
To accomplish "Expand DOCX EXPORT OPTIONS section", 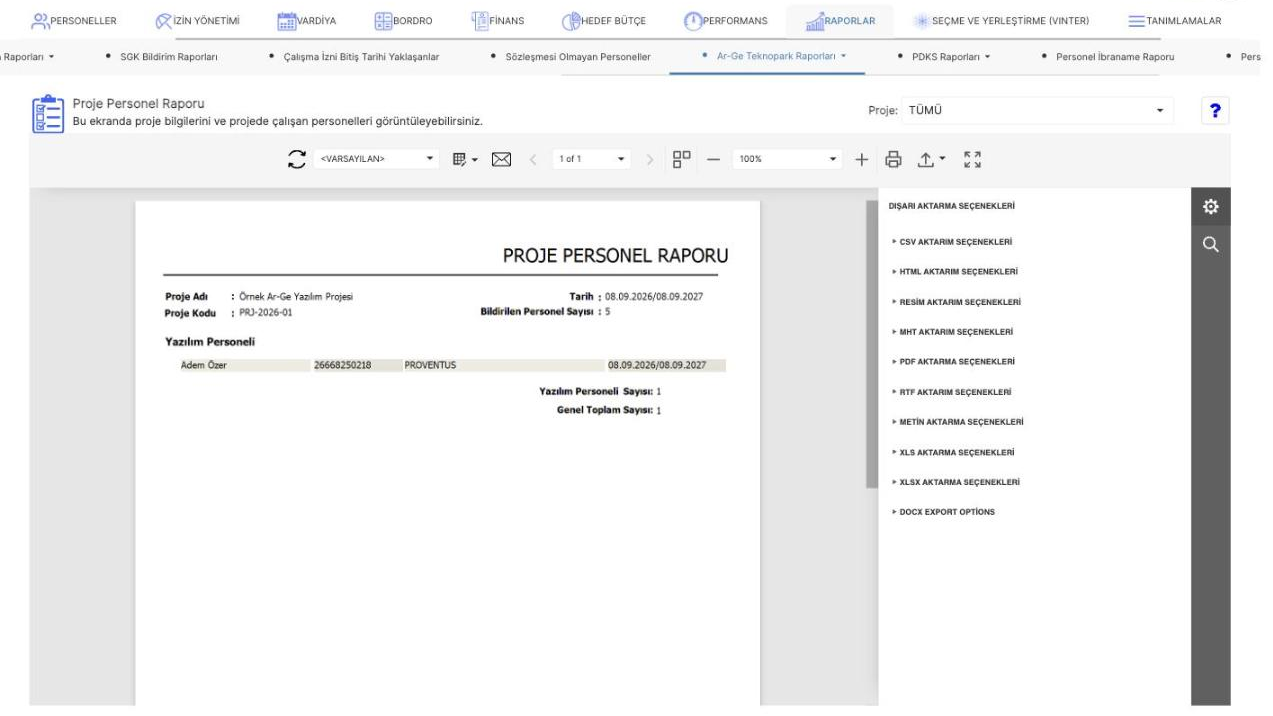I will pyautogui.click(x=942, y=512).
